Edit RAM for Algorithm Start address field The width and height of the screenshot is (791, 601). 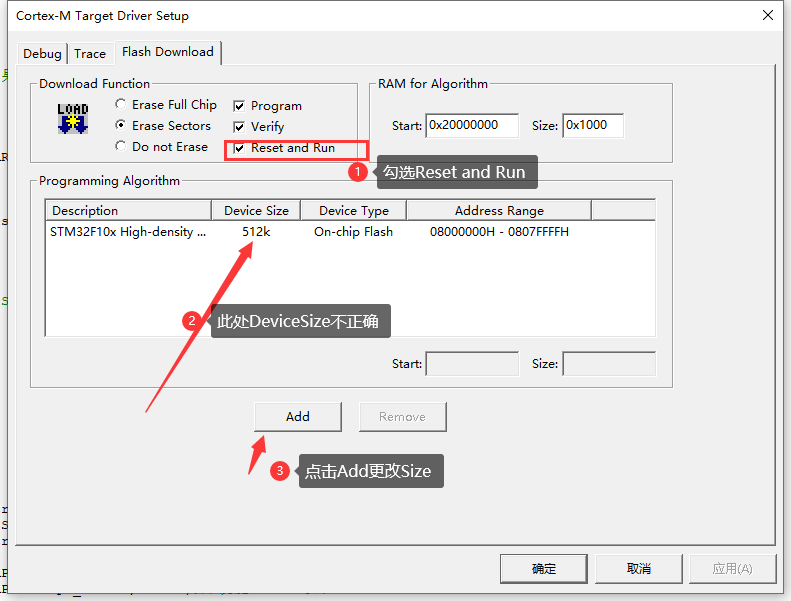tap(472, 125)
